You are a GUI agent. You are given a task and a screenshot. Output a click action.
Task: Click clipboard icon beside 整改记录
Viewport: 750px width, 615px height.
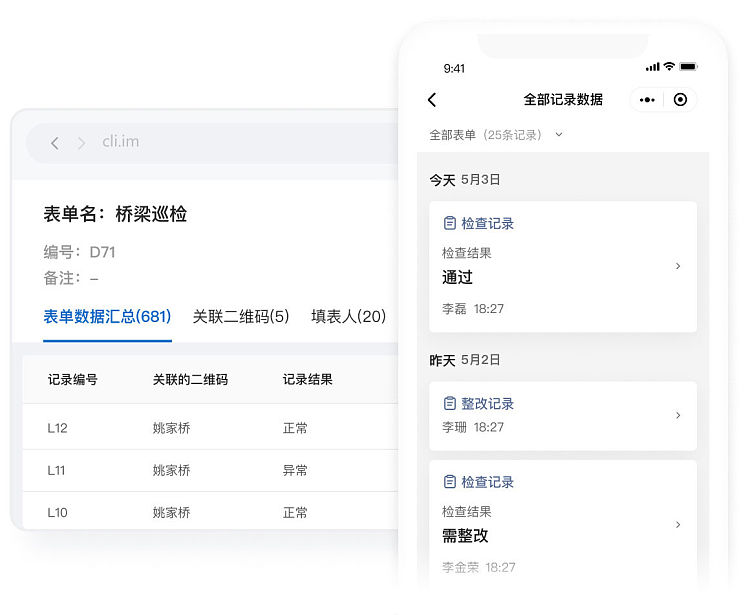pos(449,403)
